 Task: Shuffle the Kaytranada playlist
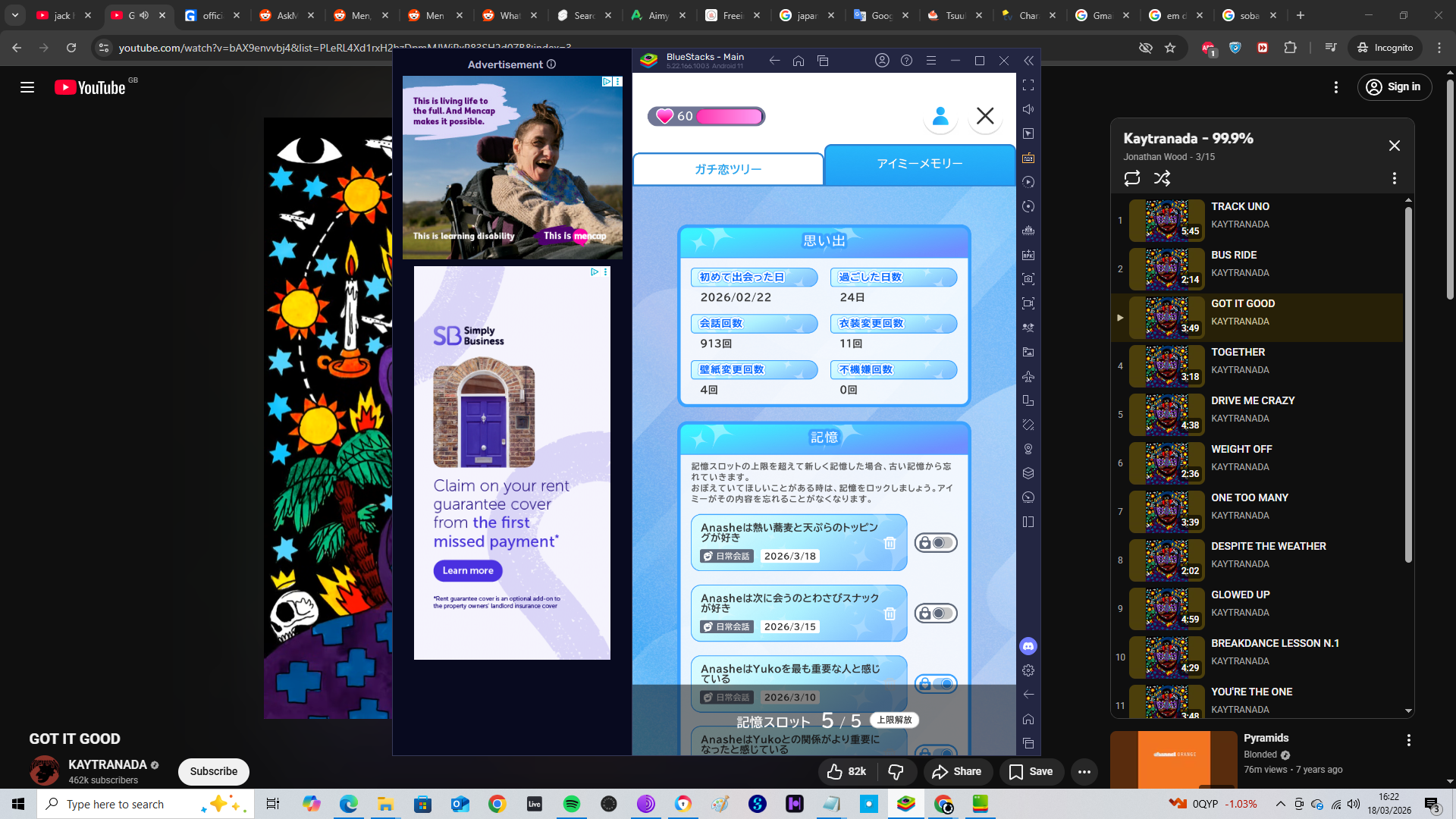1162,178
